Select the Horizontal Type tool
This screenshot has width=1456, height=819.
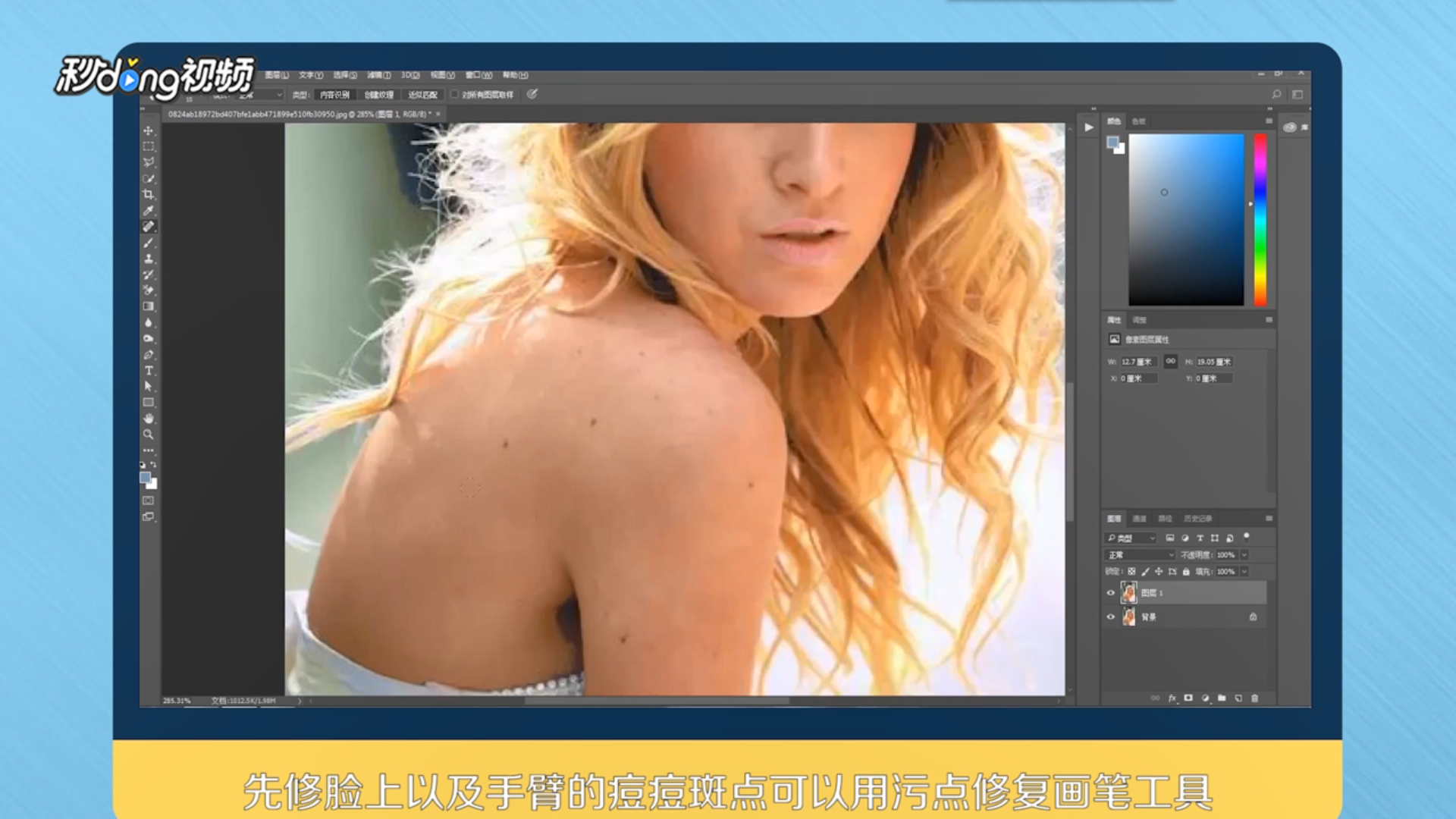pyautogui.click(x=149, y=371)
